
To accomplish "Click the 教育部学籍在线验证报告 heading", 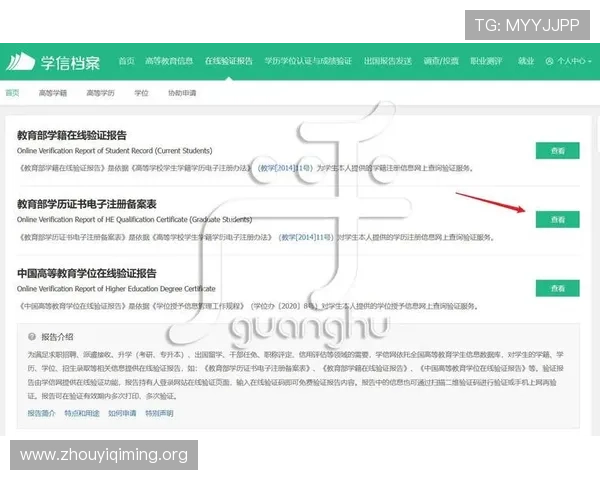I will click(x=72, y=135).
